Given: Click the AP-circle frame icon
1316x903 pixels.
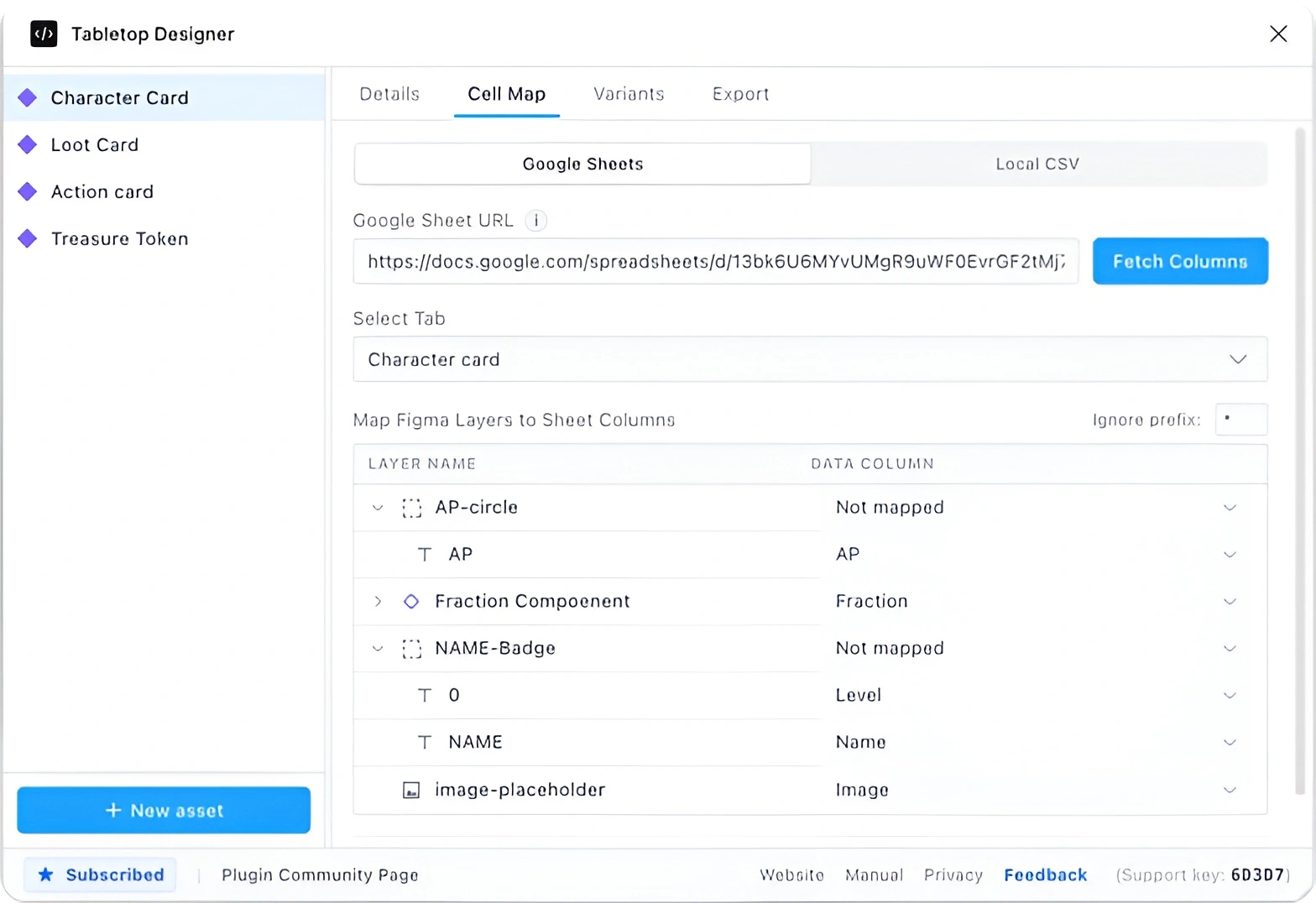Looking at the screenshot, I should [411, 508].
